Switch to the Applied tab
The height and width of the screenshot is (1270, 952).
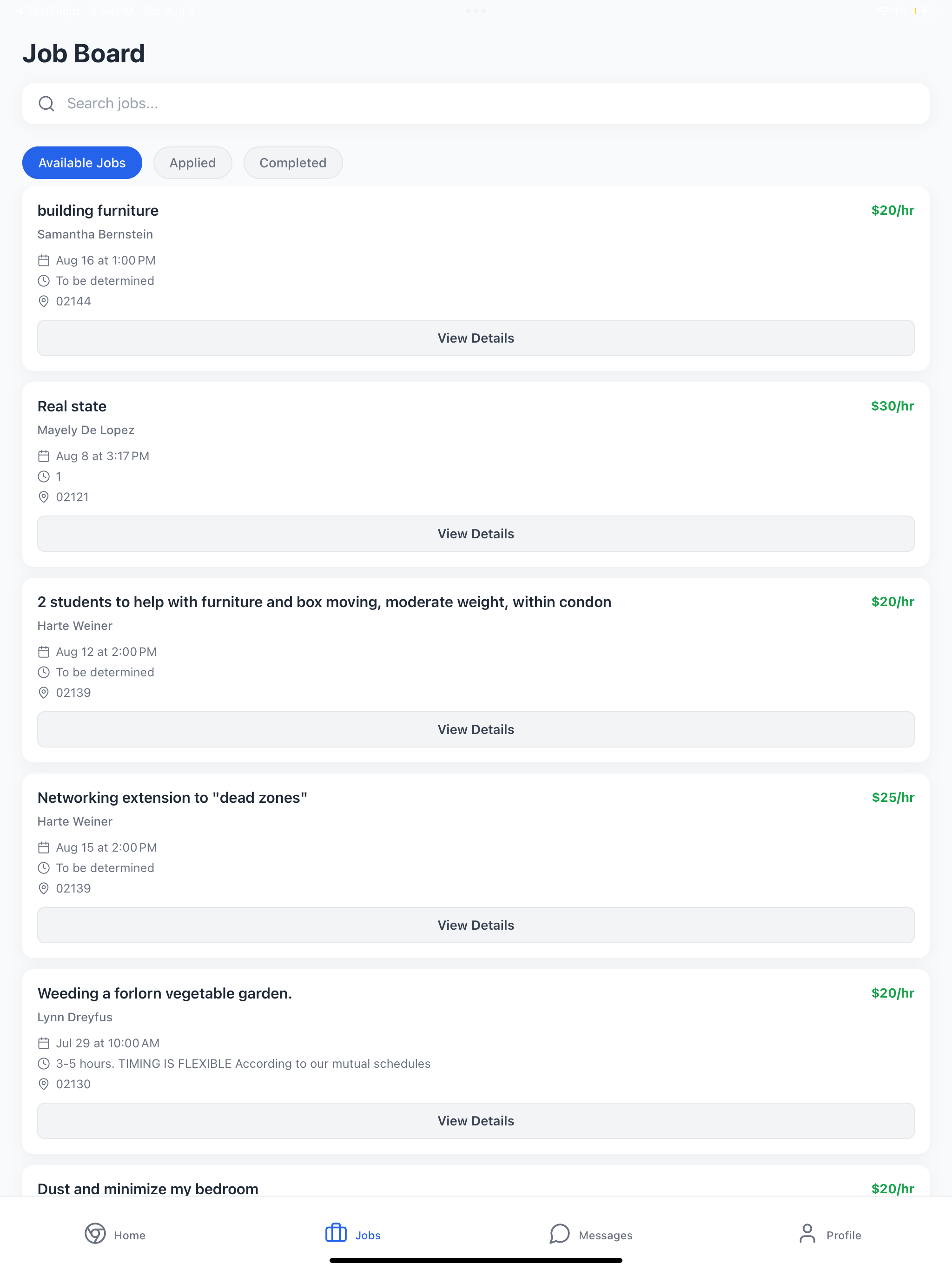point(192,163)
